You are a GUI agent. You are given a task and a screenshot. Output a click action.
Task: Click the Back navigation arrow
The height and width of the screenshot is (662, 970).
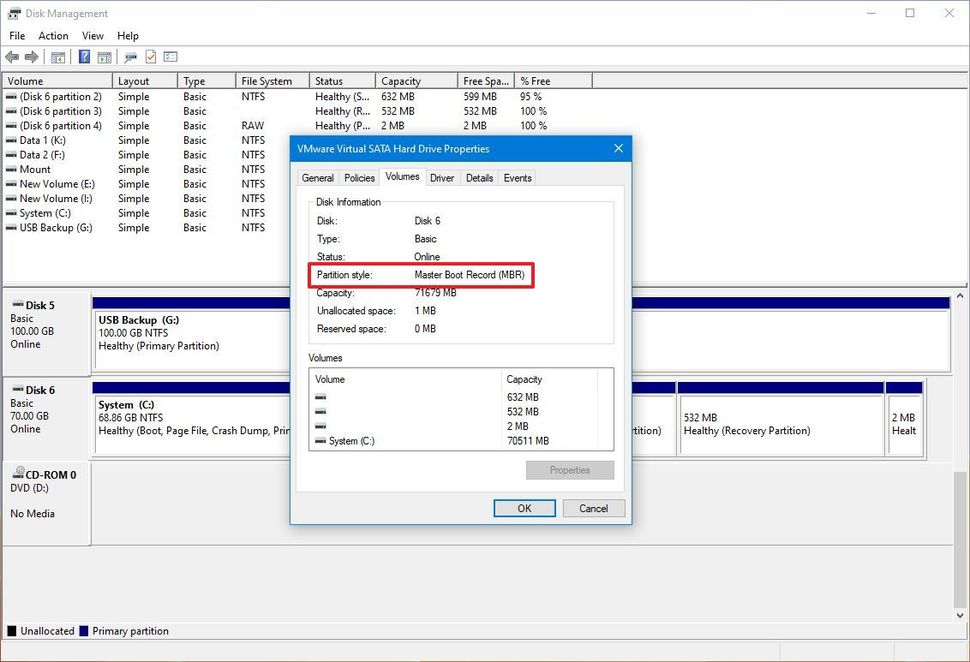12,57
